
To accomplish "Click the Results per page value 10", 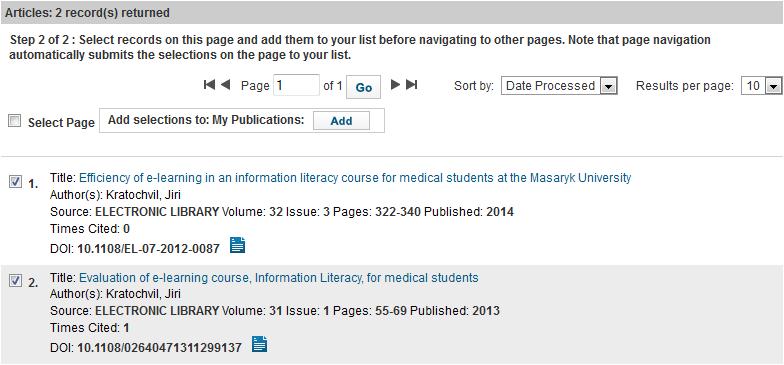I will click(x=752, y=86).
